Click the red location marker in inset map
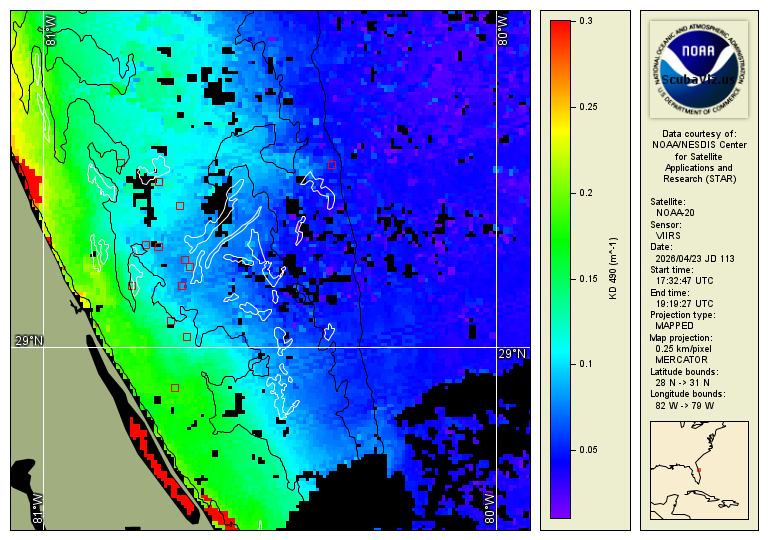Screen dimensions: 768x540 [x=699, y=470]
